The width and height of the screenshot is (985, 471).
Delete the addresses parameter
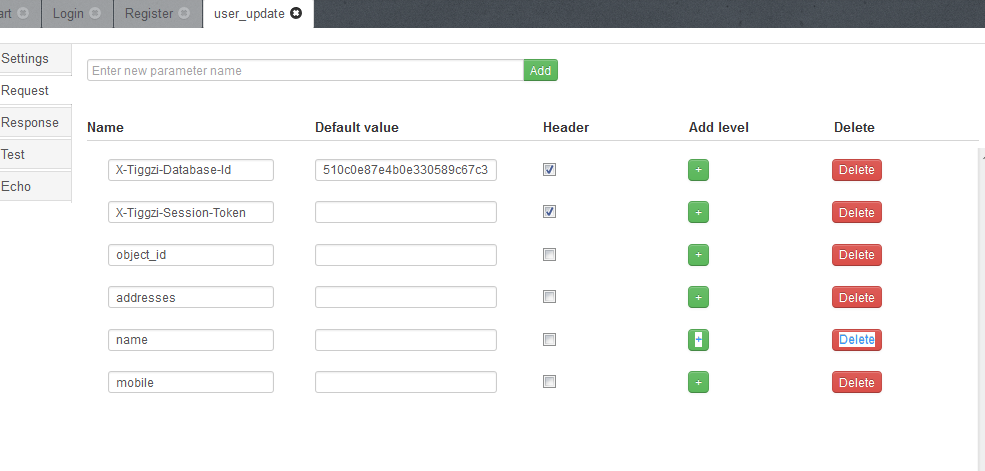(856, 297)
